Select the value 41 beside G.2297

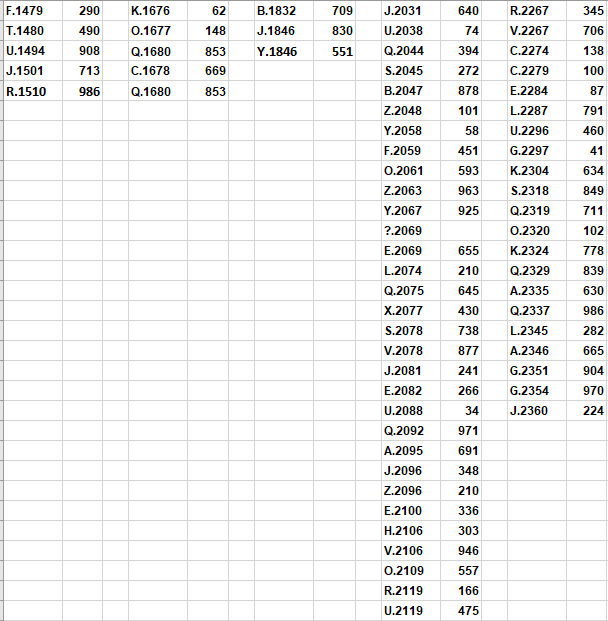[587, 151]
